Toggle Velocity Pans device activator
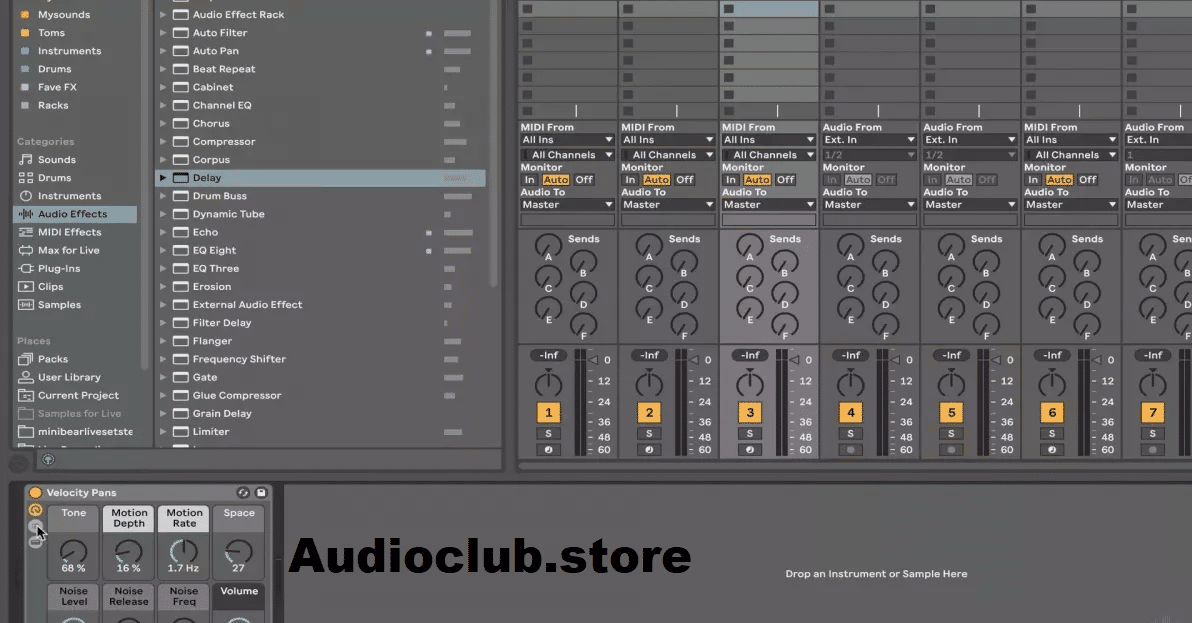The image size is (1192, 623). (35, 492)
